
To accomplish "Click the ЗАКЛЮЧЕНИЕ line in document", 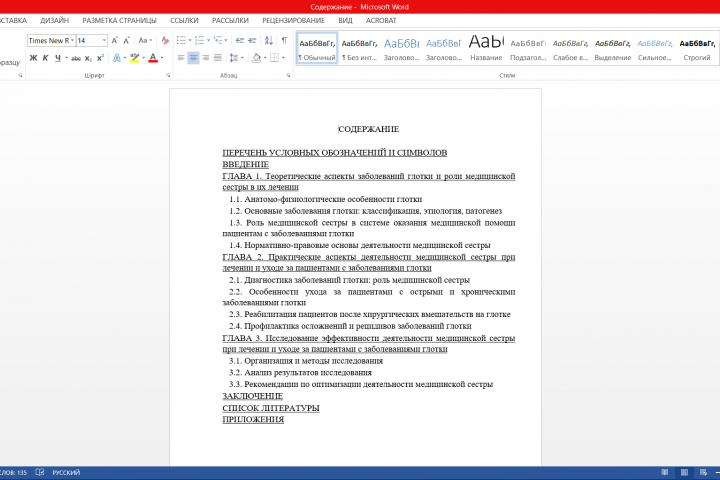I will tap(253, 396).
